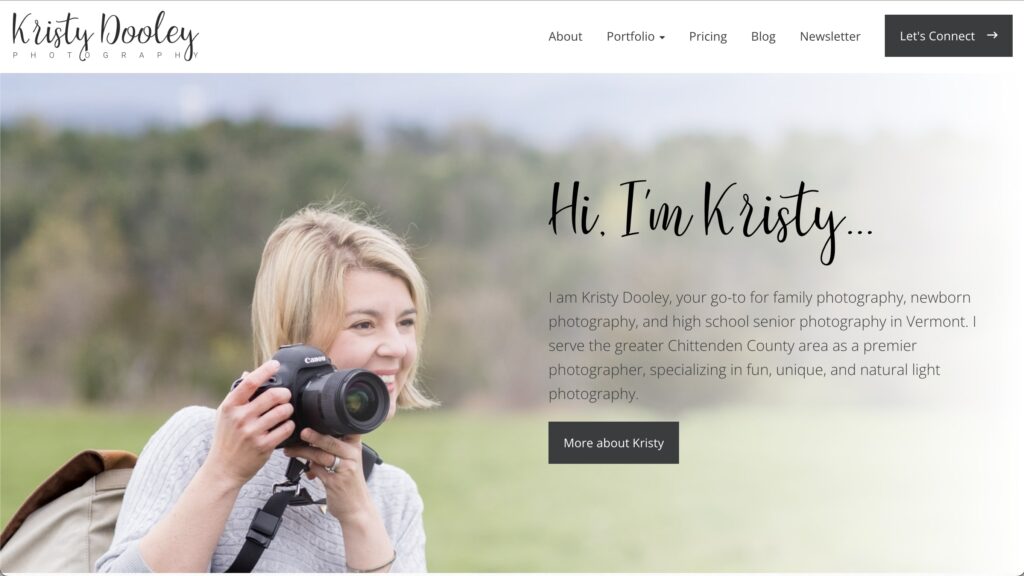Open the About page
This screenshot has height=576, width=1024.
click(x=565, y=37)
